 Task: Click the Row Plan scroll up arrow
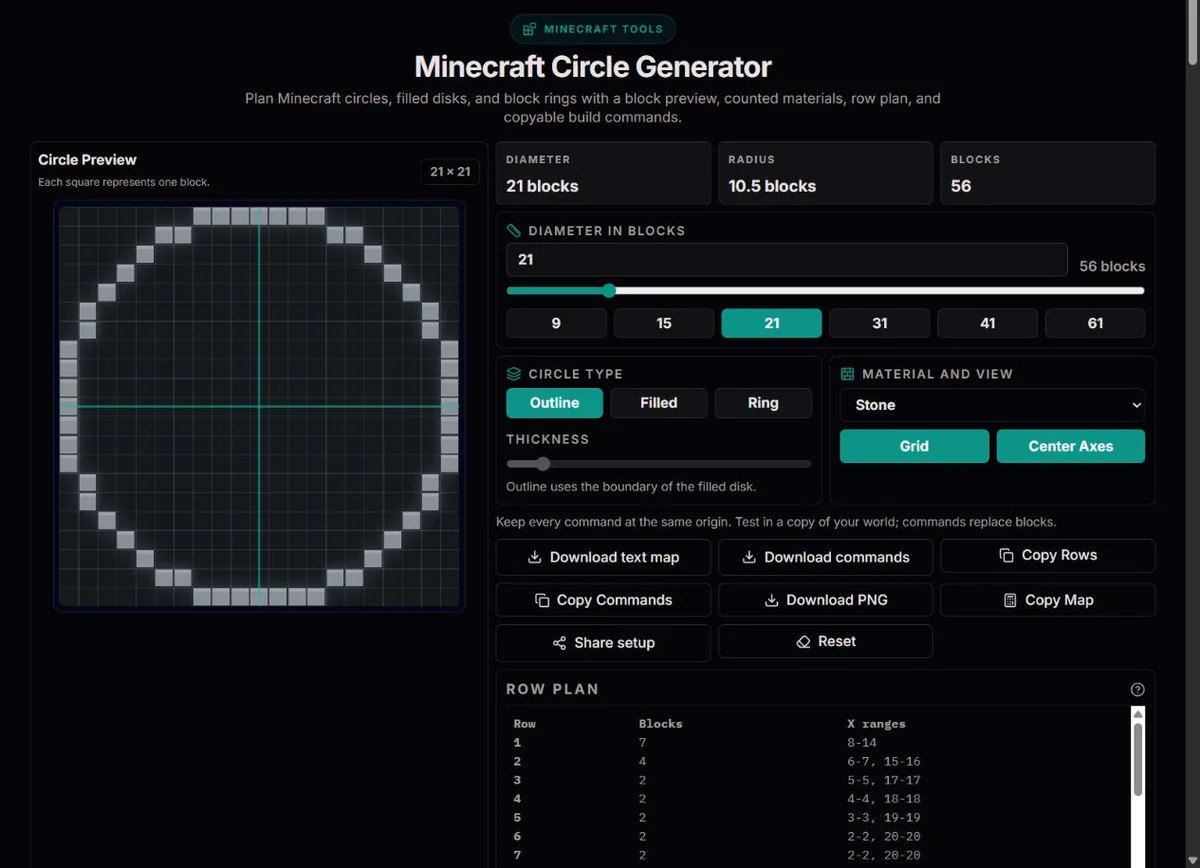coord(1137,713)
